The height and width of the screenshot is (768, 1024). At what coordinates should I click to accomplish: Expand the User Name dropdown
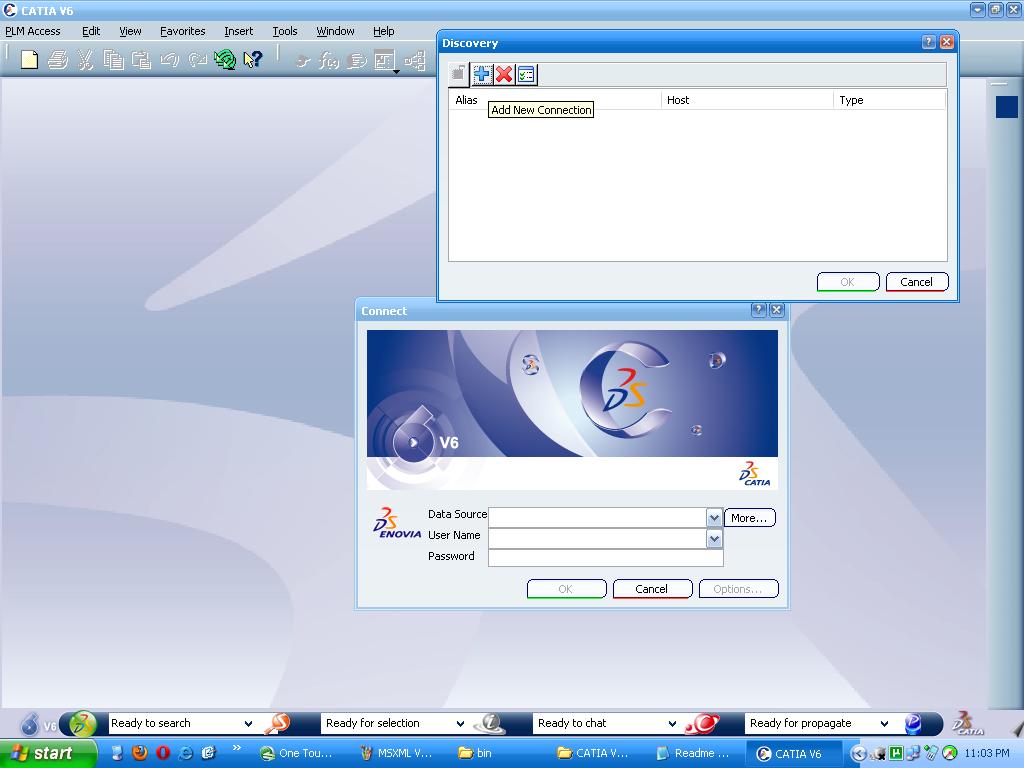714,539
